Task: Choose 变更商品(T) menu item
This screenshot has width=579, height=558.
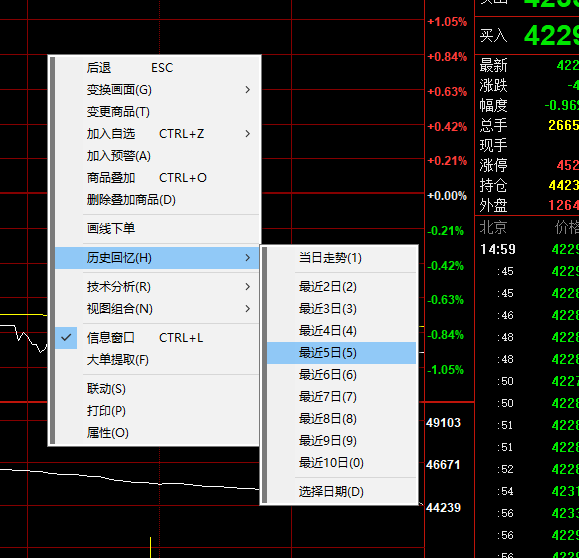Action: 157,112
